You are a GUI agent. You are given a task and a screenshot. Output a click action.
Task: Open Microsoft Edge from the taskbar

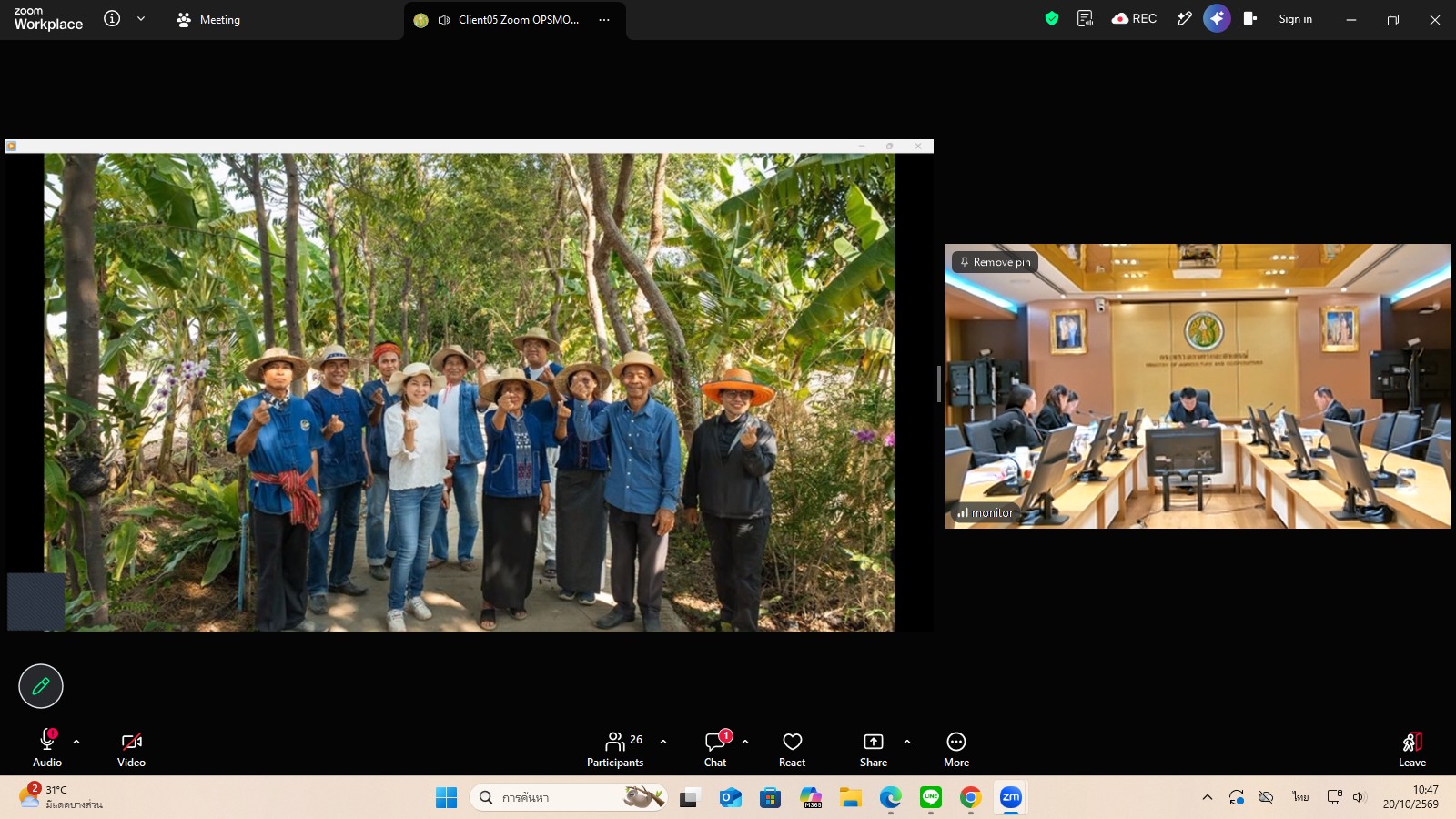click(x=891, y=798)
